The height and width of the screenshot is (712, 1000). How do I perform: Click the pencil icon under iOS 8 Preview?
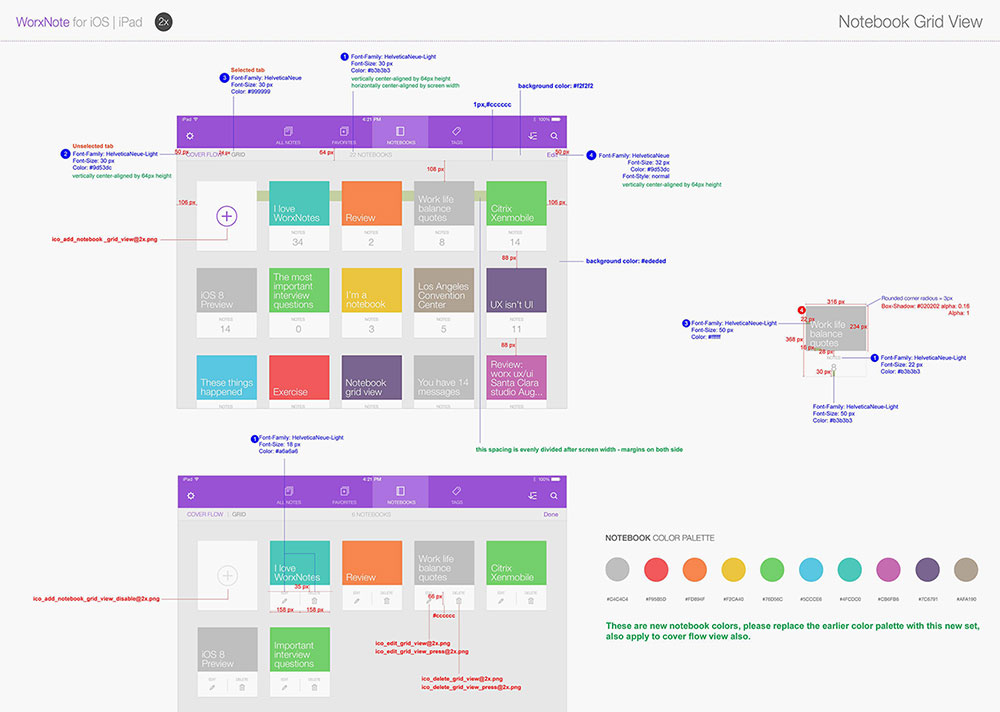[212, 686]
